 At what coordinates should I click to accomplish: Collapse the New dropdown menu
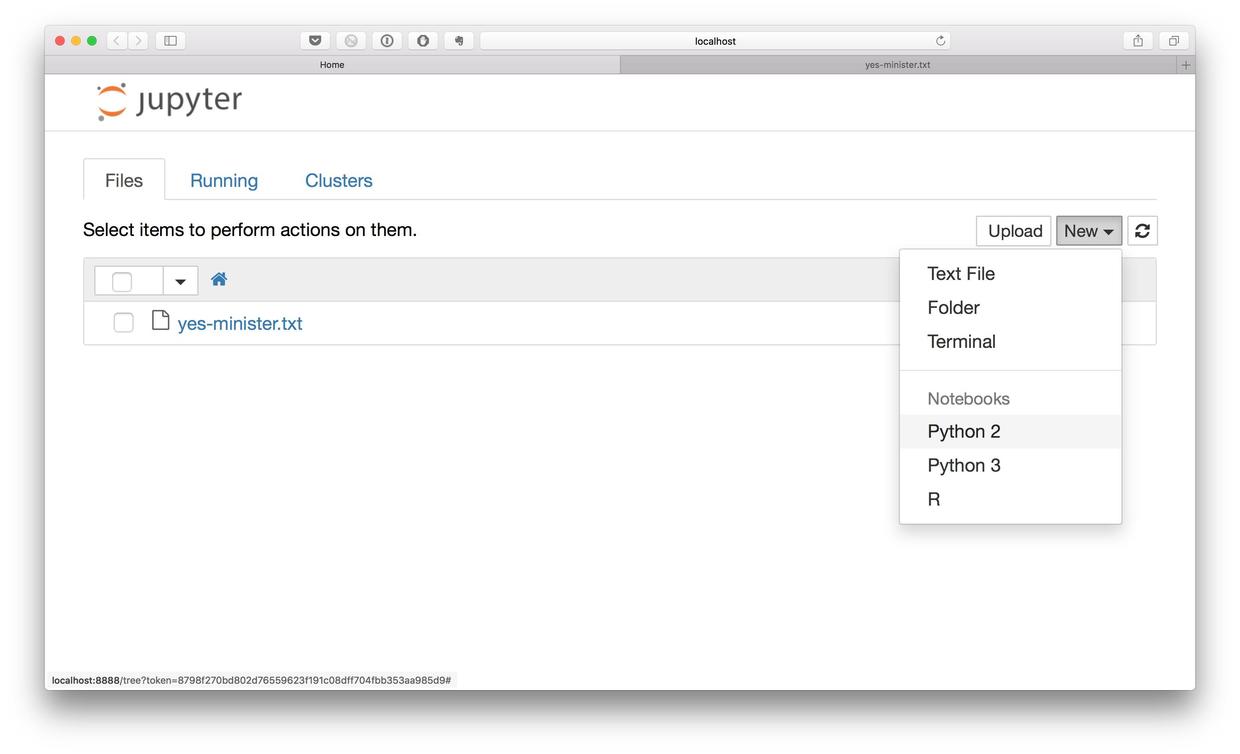[1088, 231]
